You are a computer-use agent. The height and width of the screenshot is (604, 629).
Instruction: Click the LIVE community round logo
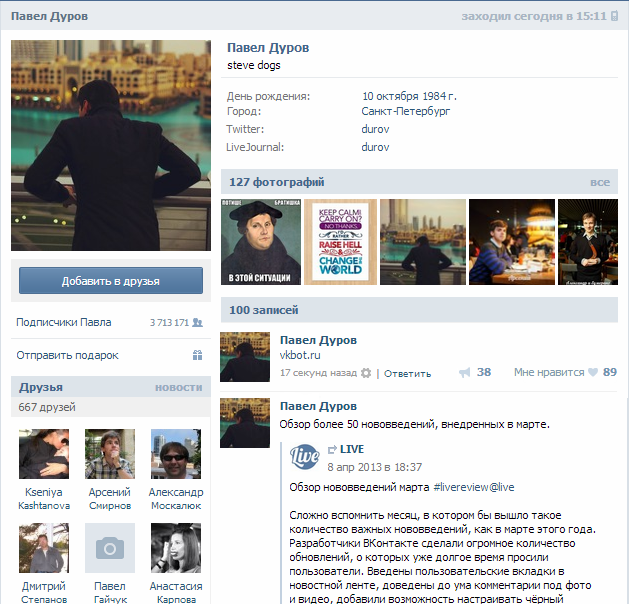pos(304,457)
